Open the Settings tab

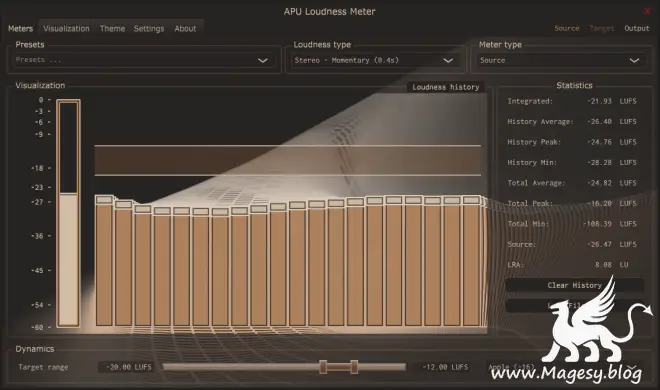pyautogui.click(x=149, y=29)
